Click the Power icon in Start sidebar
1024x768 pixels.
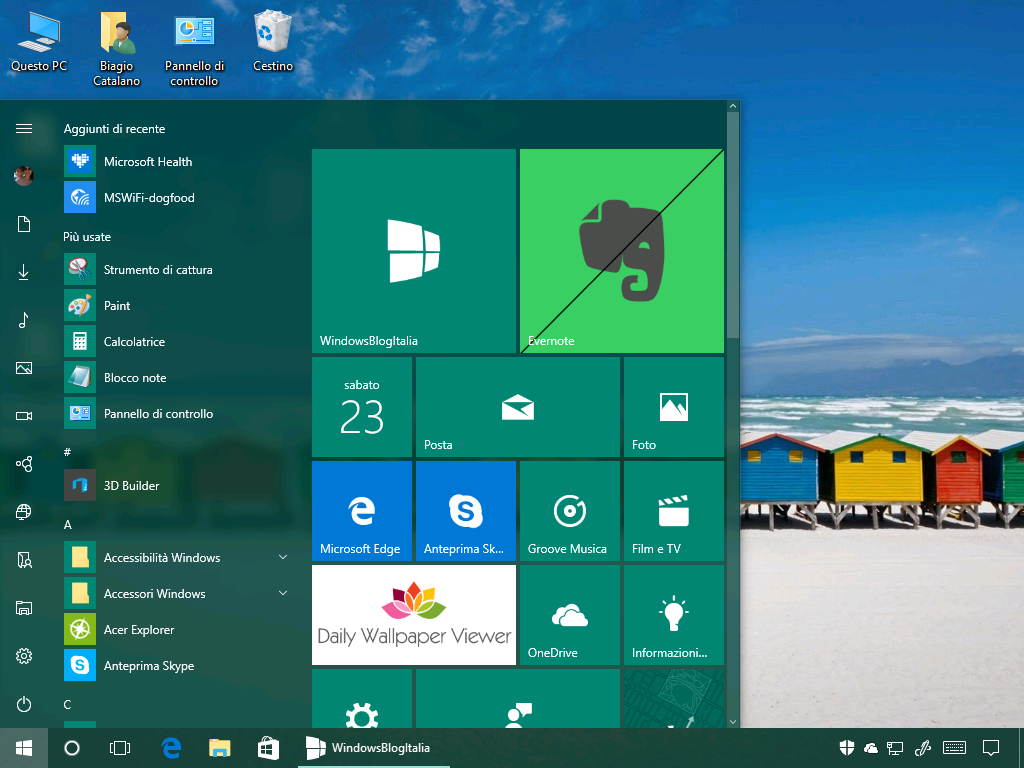24,704
